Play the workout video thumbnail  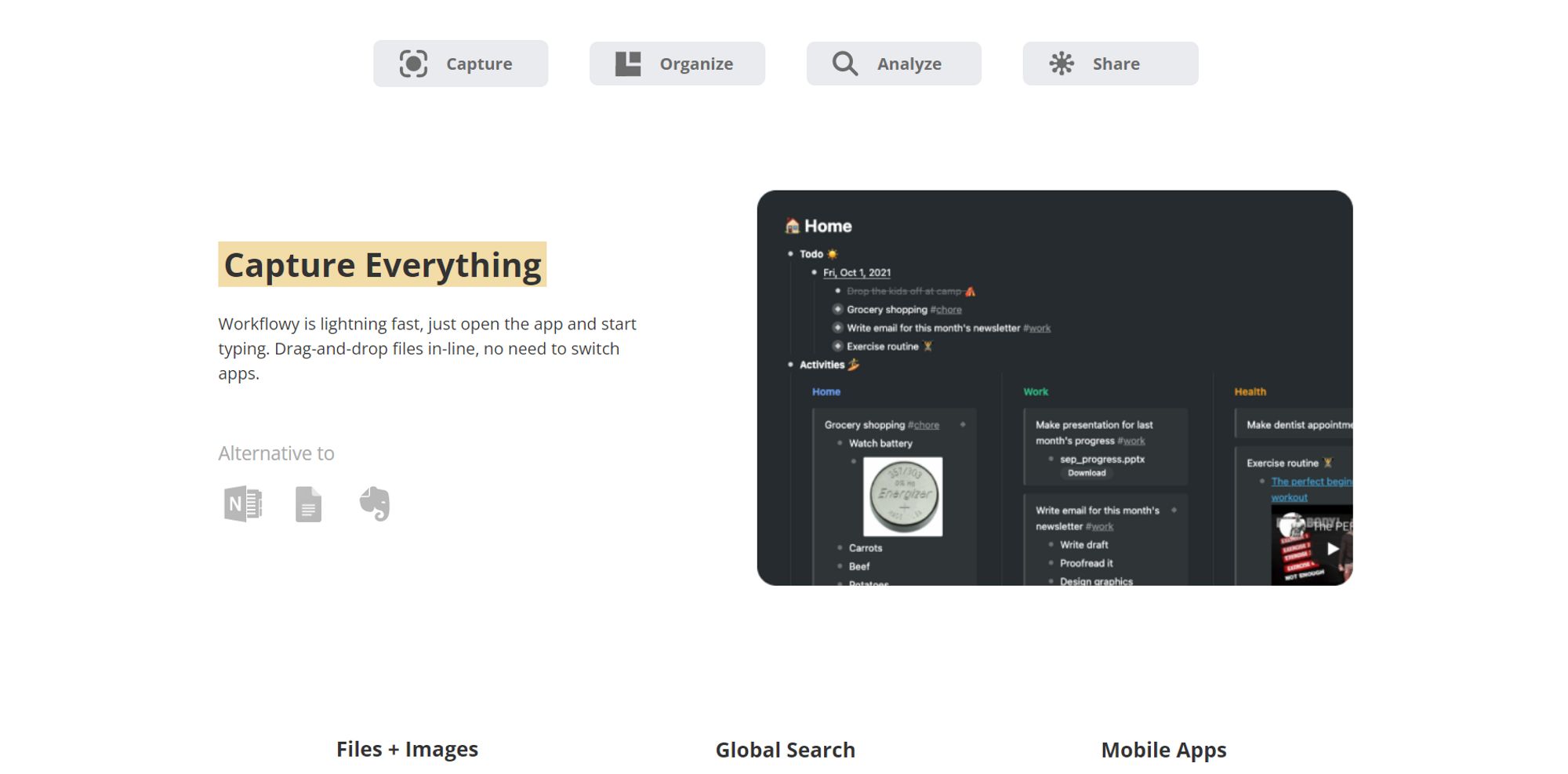click(x=1331, y=549)
